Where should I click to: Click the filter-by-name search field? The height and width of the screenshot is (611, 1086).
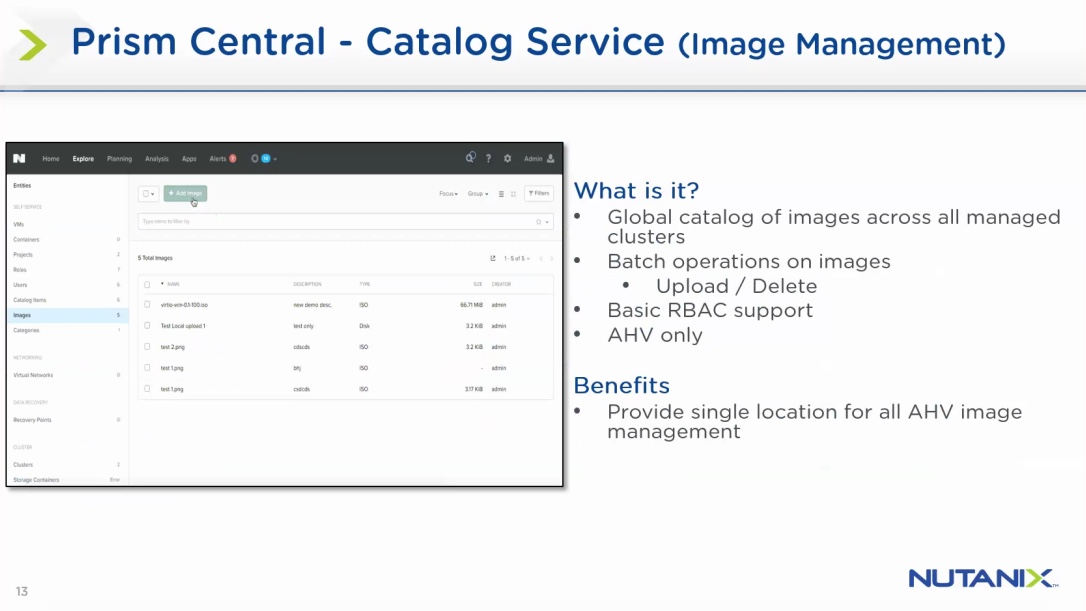[x=335, y=221]
